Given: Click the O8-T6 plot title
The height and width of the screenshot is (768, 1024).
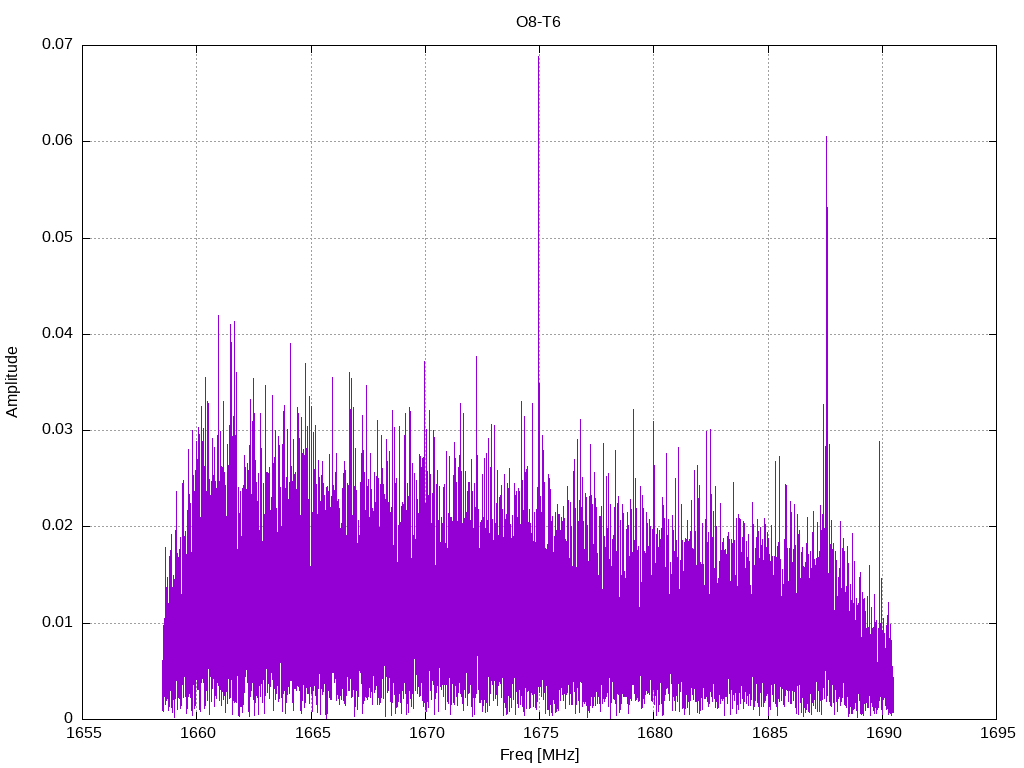Looking at the screenshot, I should click(x=538, y=22).
